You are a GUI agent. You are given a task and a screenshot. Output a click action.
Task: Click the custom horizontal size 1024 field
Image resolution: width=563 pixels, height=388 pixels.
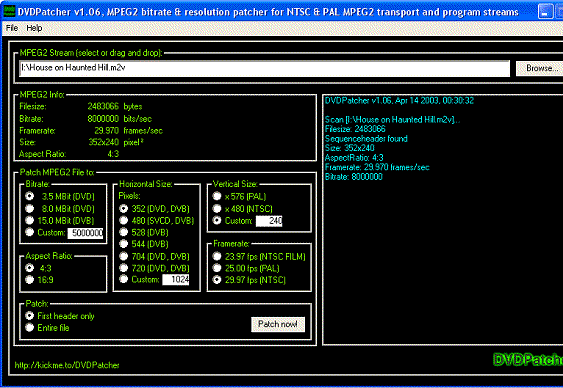coord(176,280)
